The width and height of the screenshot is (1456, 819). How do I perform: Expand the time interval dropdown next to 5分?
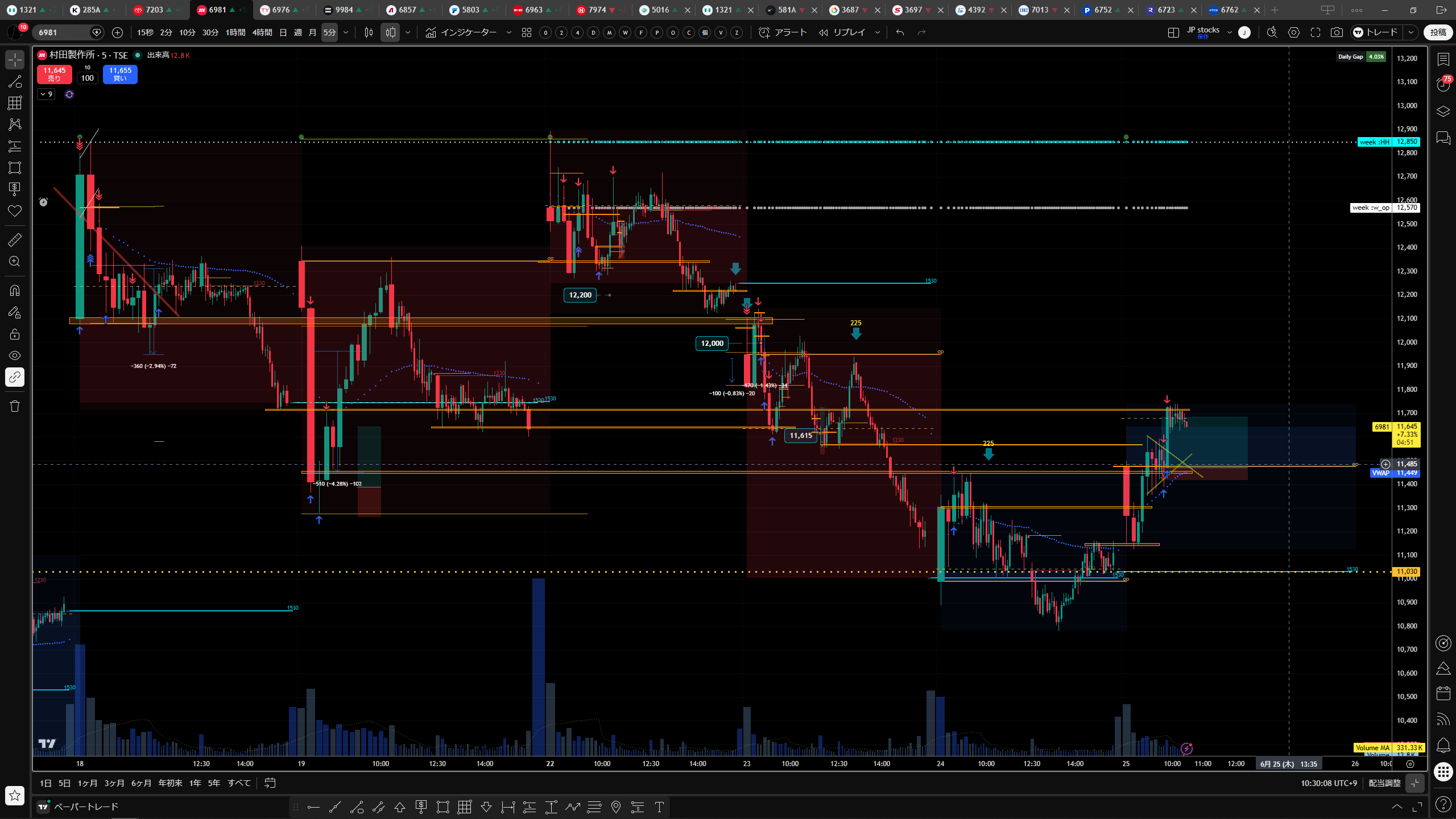click(346, 32)
